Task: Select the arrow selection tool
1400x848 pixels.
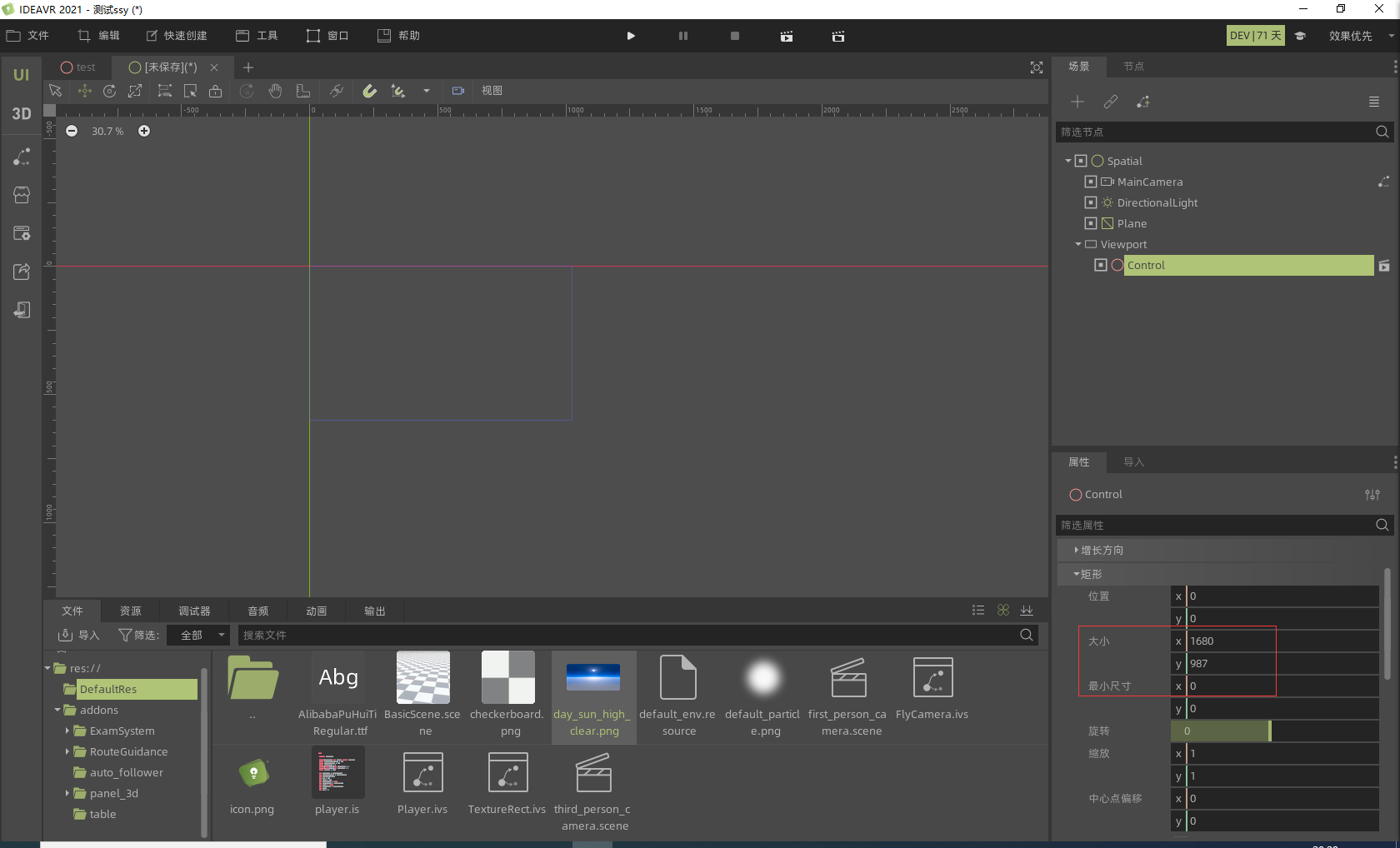Action: click(x=56, y=91)
